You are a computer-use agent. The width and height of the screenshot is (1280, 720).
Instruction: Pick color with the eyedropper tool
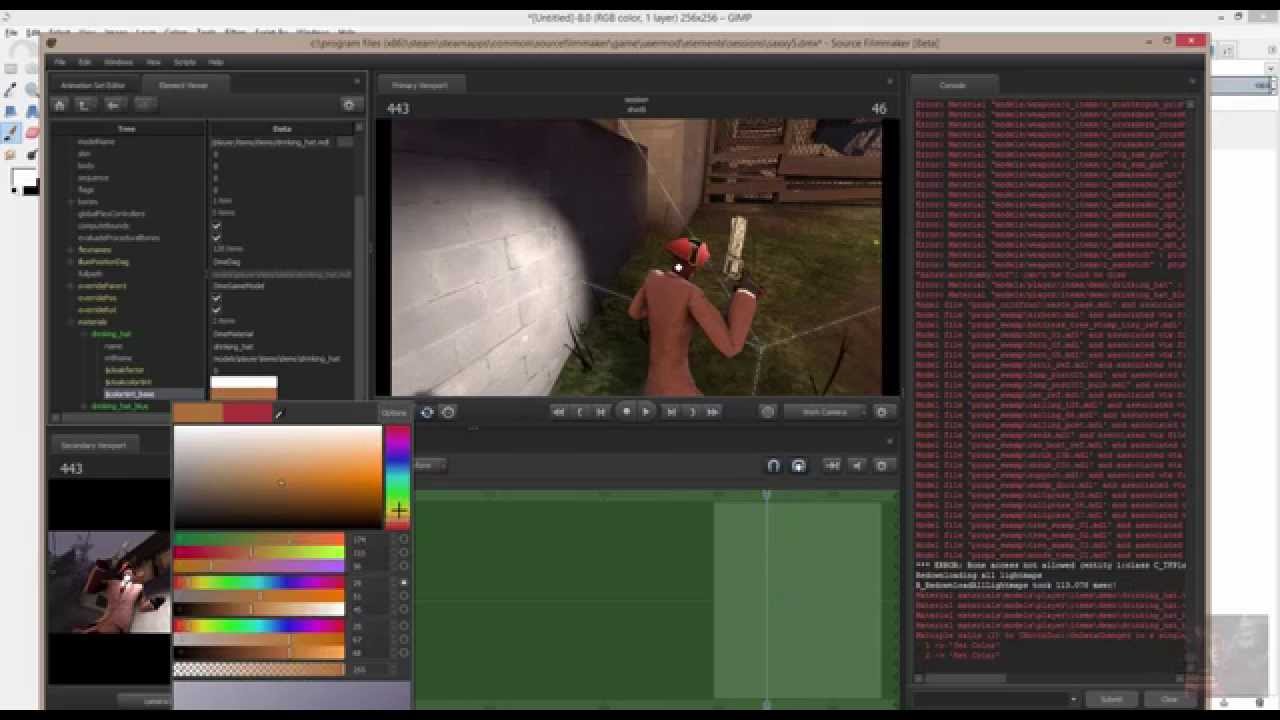point(279,414)
